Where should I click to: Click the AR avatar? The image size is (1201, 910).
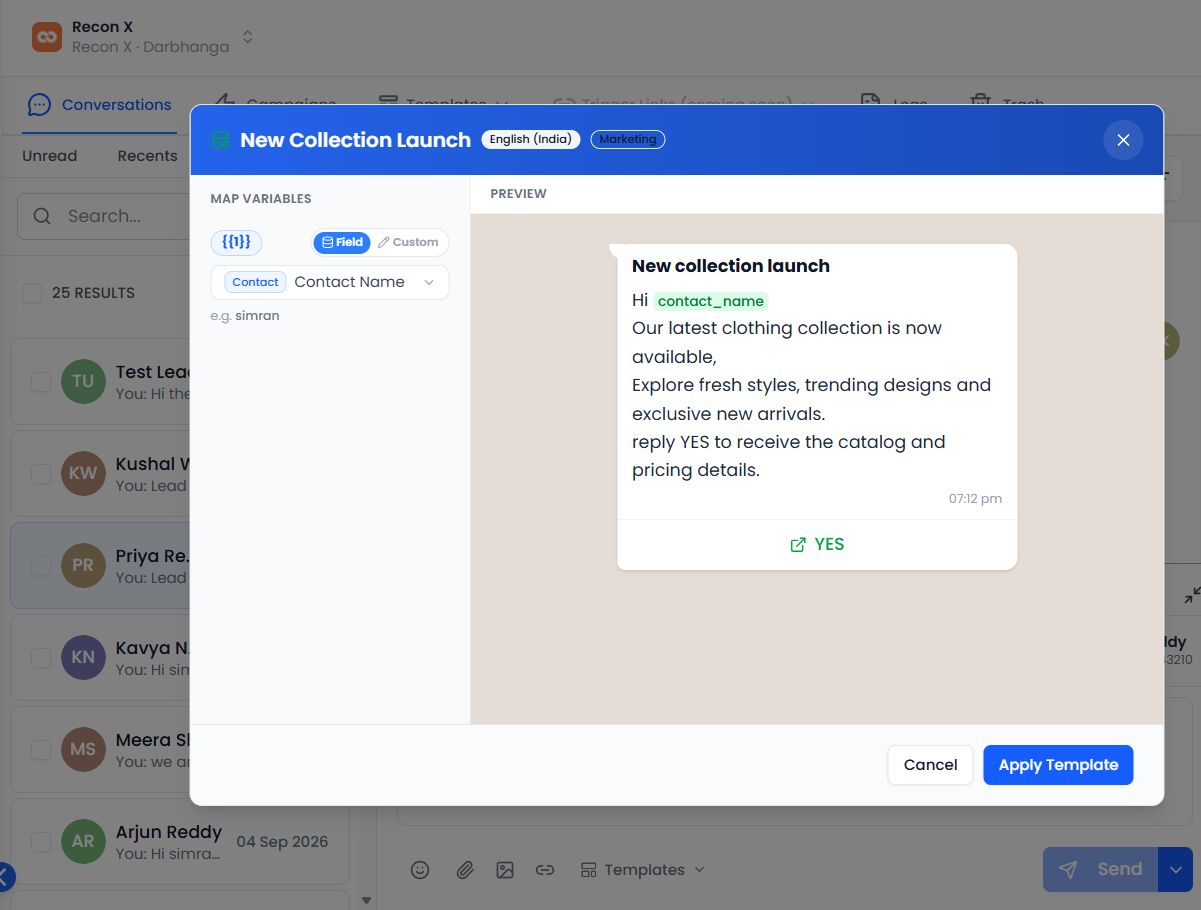[x=83, y=842]
